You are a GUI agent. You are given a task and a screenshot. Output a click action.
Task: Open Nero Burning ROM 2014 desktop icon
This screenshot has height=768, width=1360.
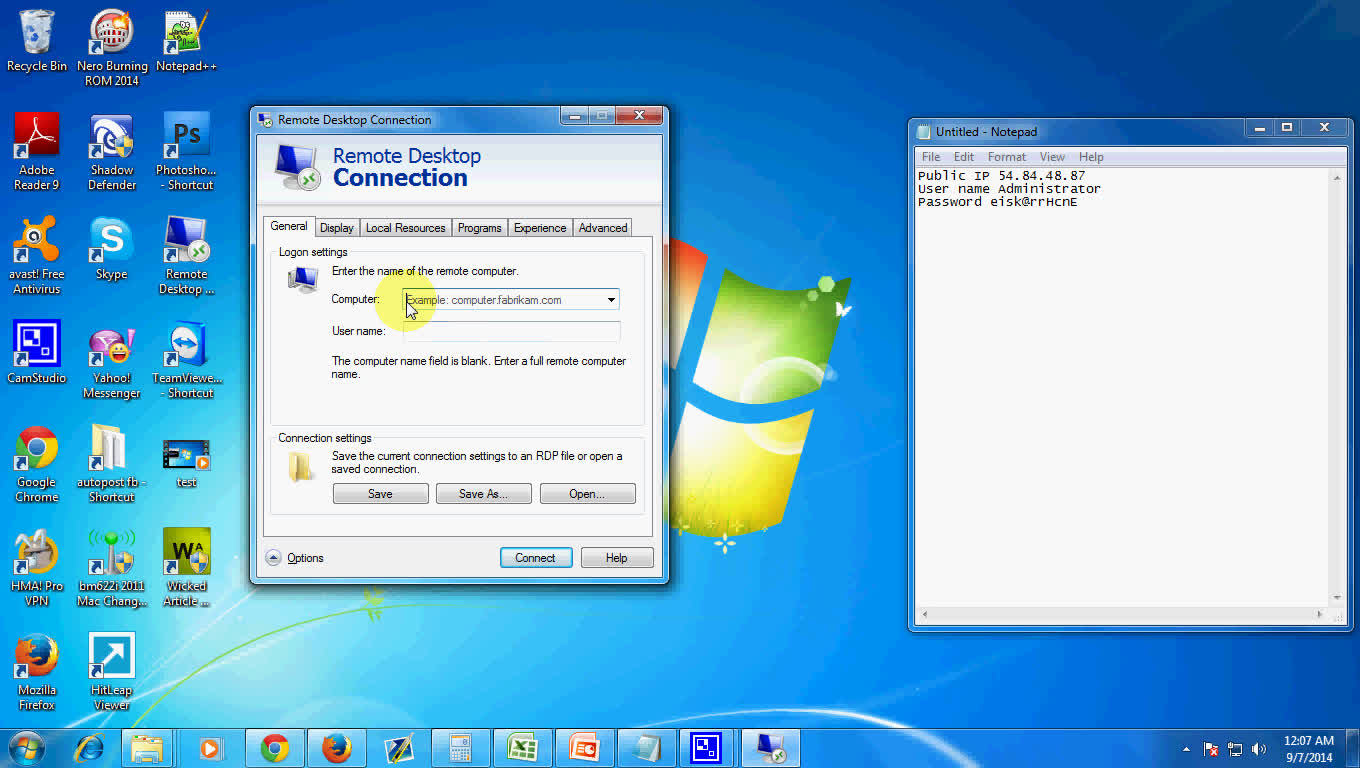coord(112,47)
